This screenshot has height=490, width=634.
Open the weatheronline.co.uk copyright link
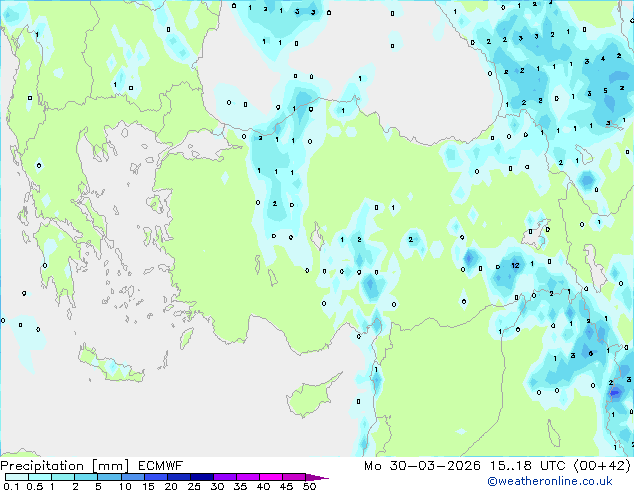click(550, 481)
